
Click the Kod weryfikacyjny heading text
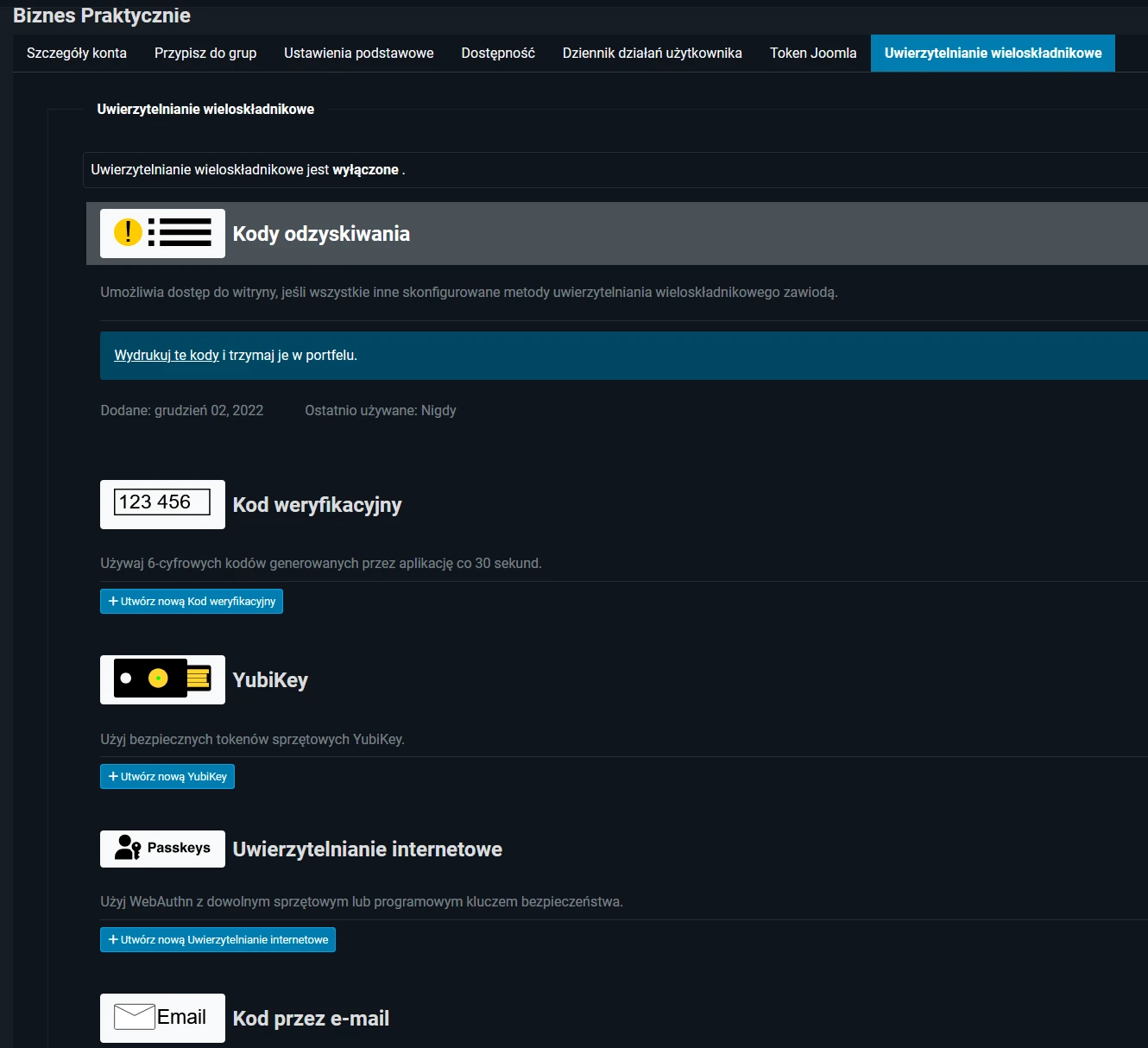(x=317, y=505)
